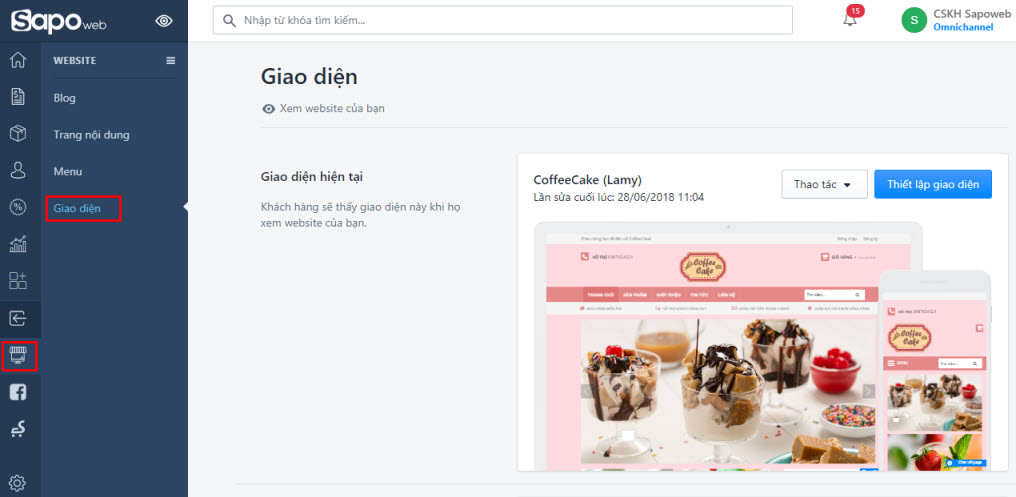Expand the Thao tác dropdown
This screenshot has width=1016, height=497.
(x=823, y=184)
